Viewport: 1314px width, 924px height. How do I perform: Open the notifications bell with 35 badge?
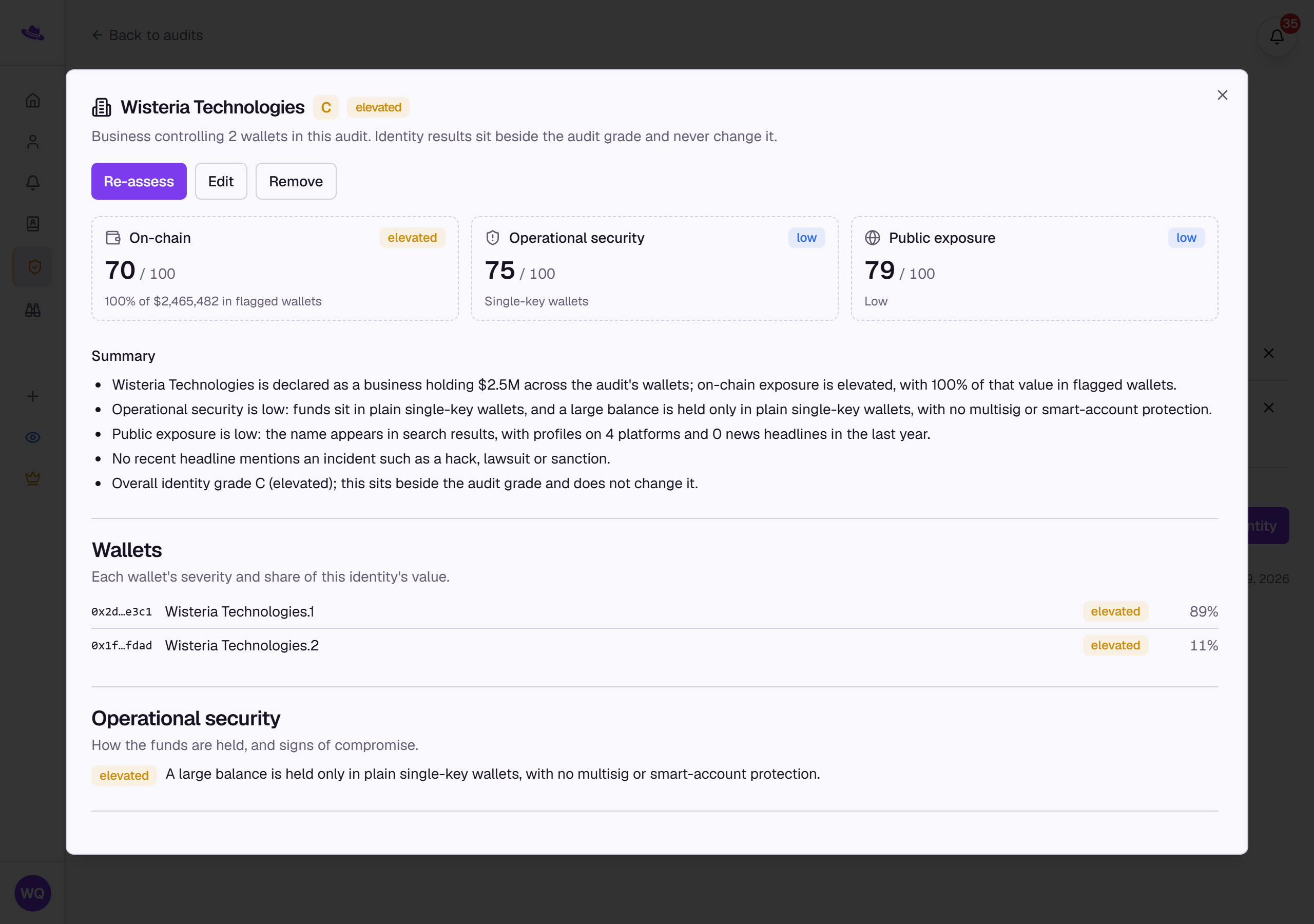coord(1277,36)
